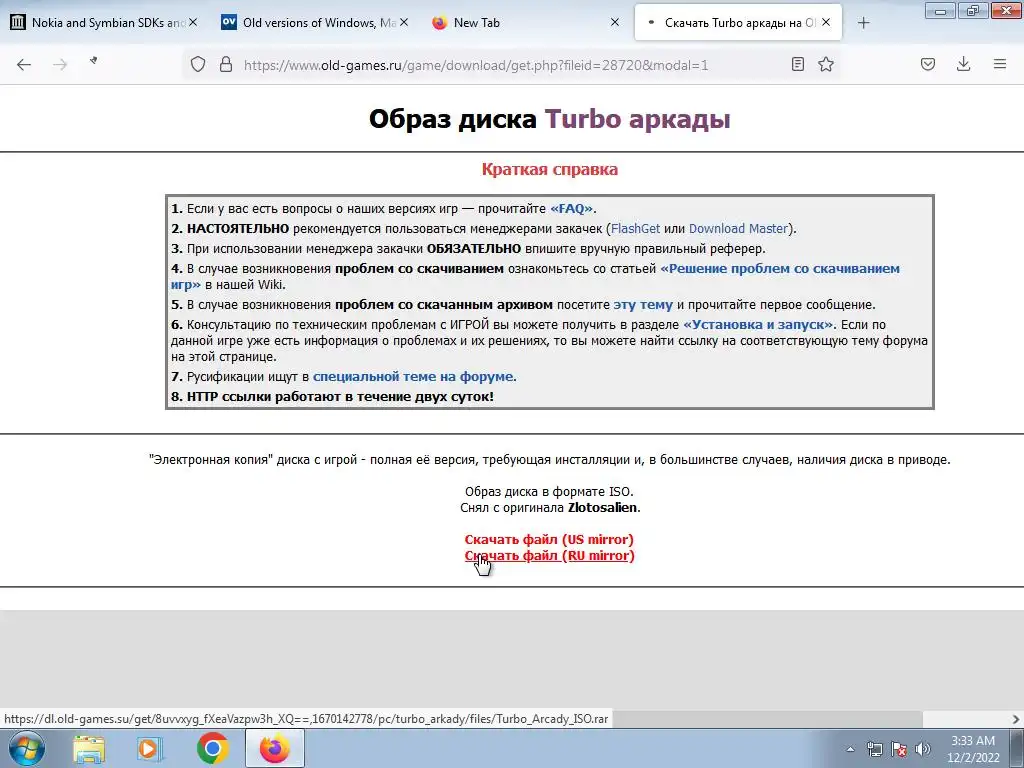The image size is (1024, 768).
Task: Toggle reader view icon in address bar
Action: click(x=797, y=64)
